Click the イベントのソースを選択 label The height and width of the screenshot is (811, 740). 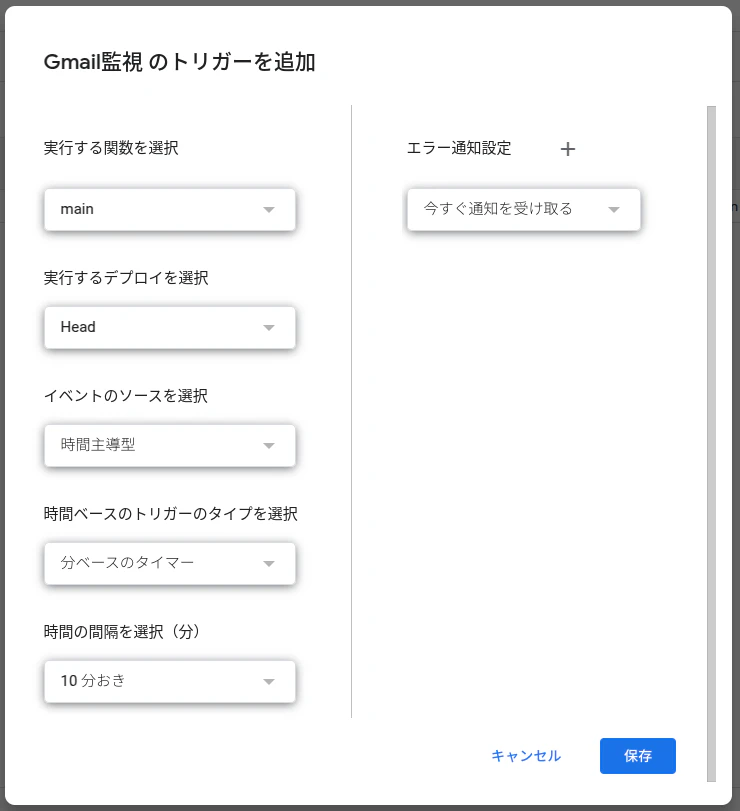coord(126,396)
